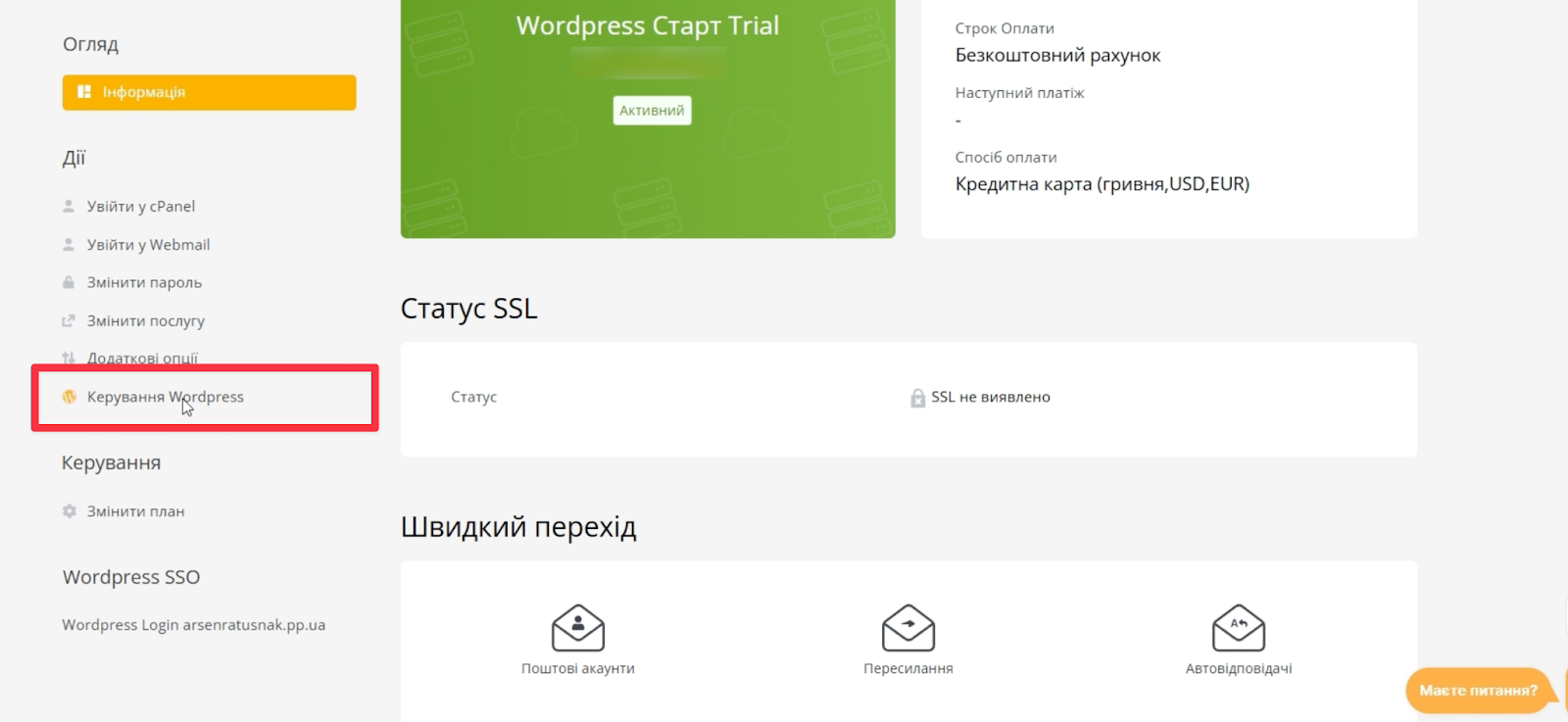Click Кредитна карта (гривня,USD,EUR) text
1568x722 pixels.
[1102, 184]
